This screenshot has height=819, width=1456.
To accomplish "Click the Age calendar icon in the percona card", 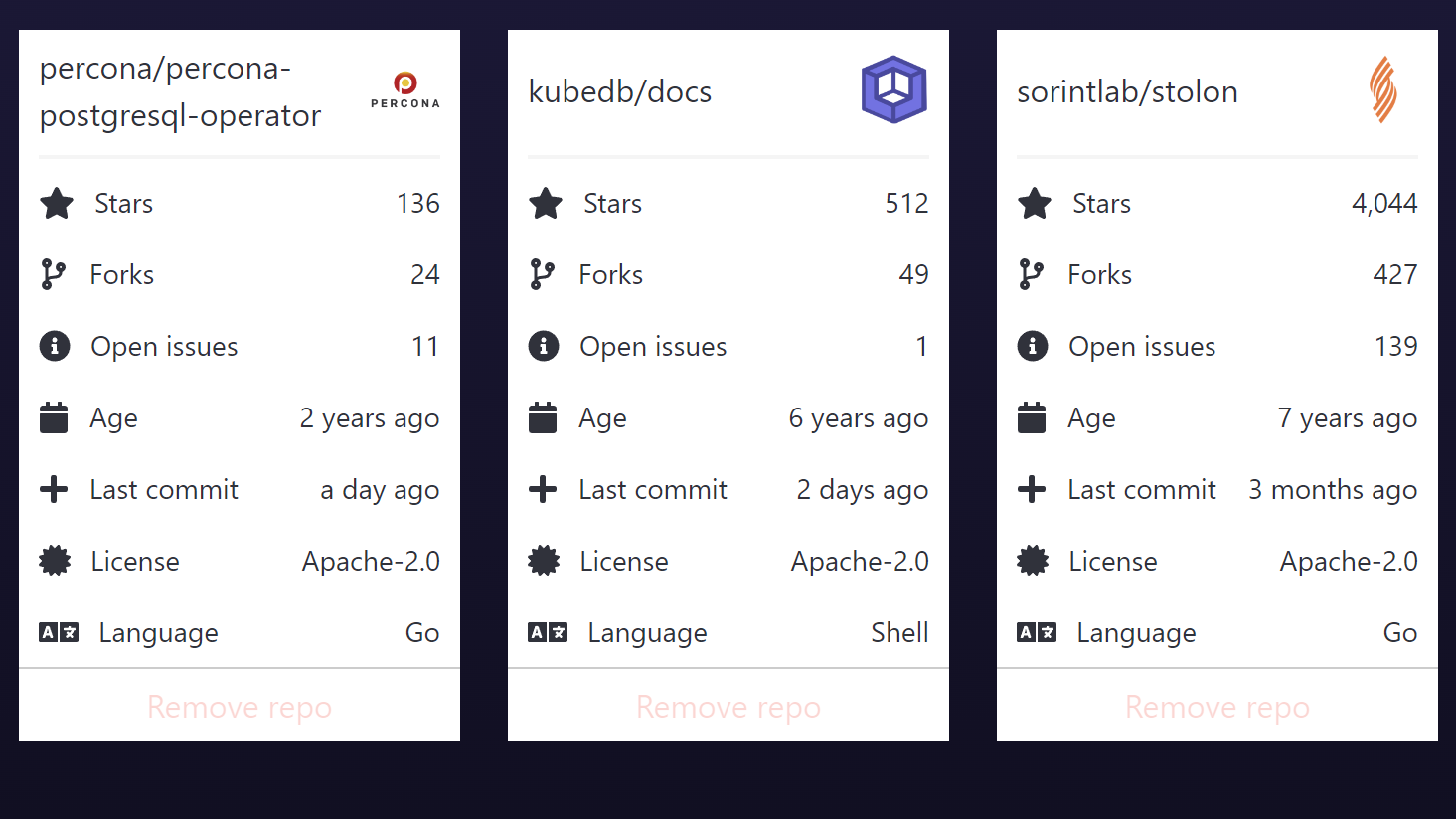I will (x=54, y=418).
